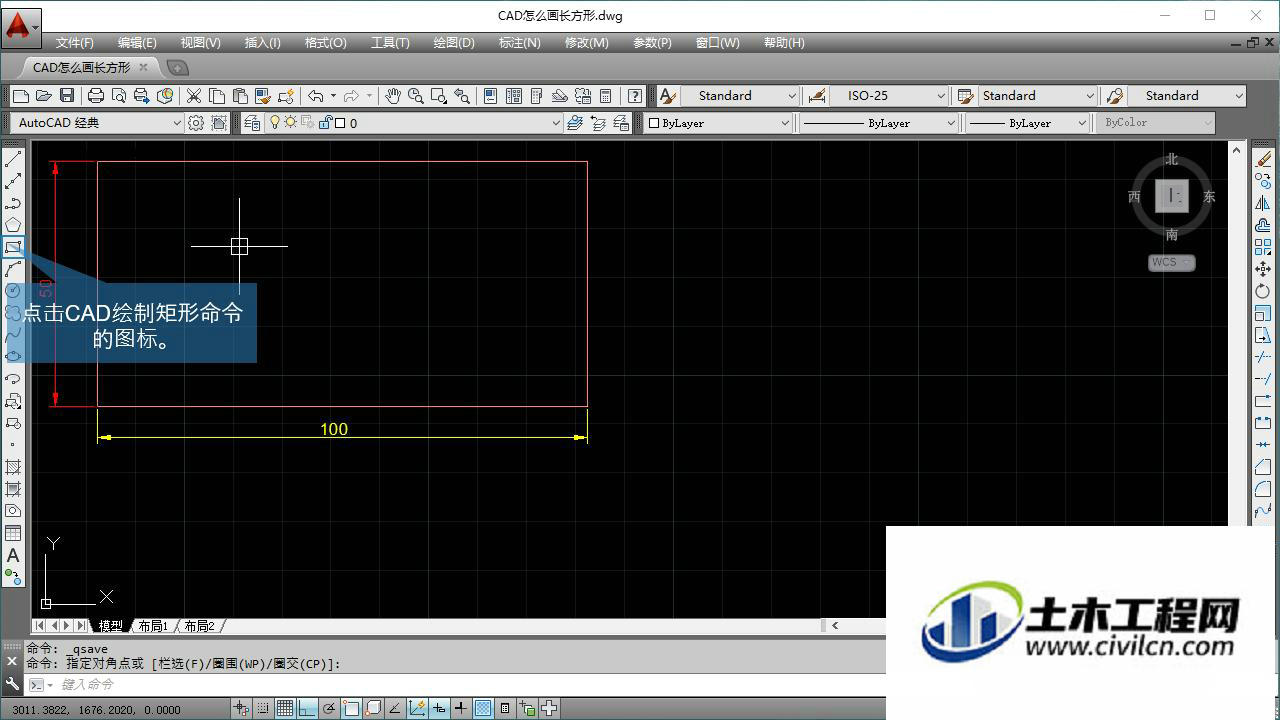Select the Gradient fill tool

(13, 489)
